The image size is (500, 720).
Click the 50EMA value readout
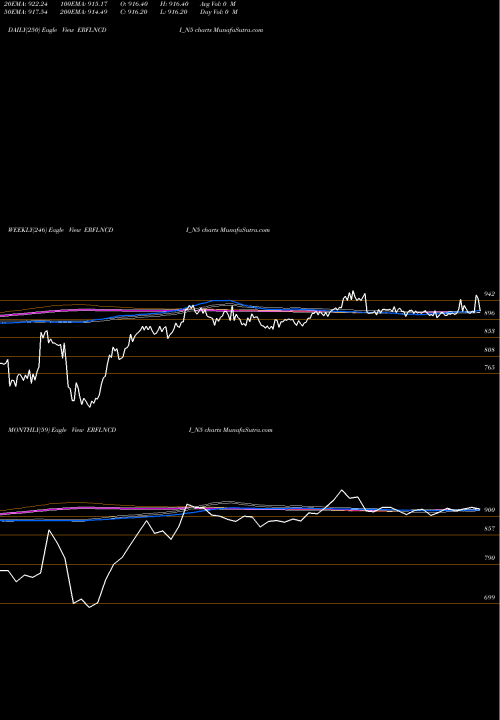pos(24,12)
